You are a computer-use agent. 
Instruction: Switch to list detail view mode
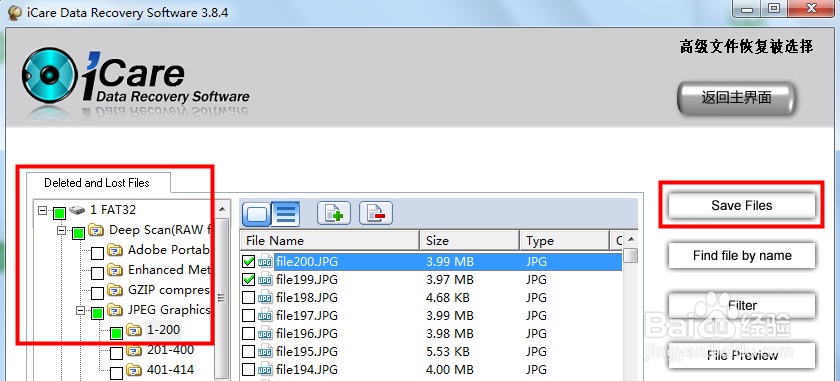point(286,214)
